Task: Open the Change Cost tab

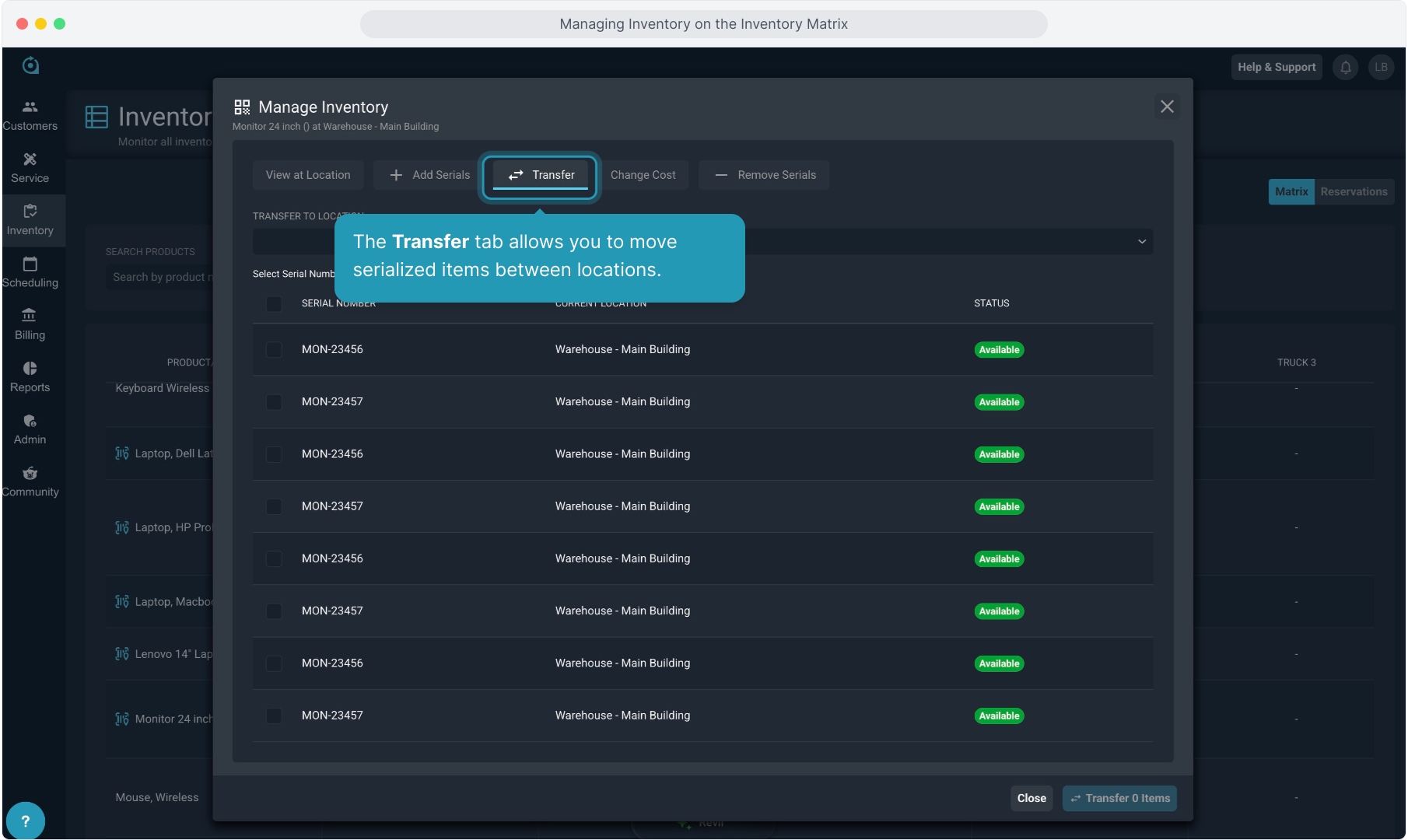Action: point(643,175)
